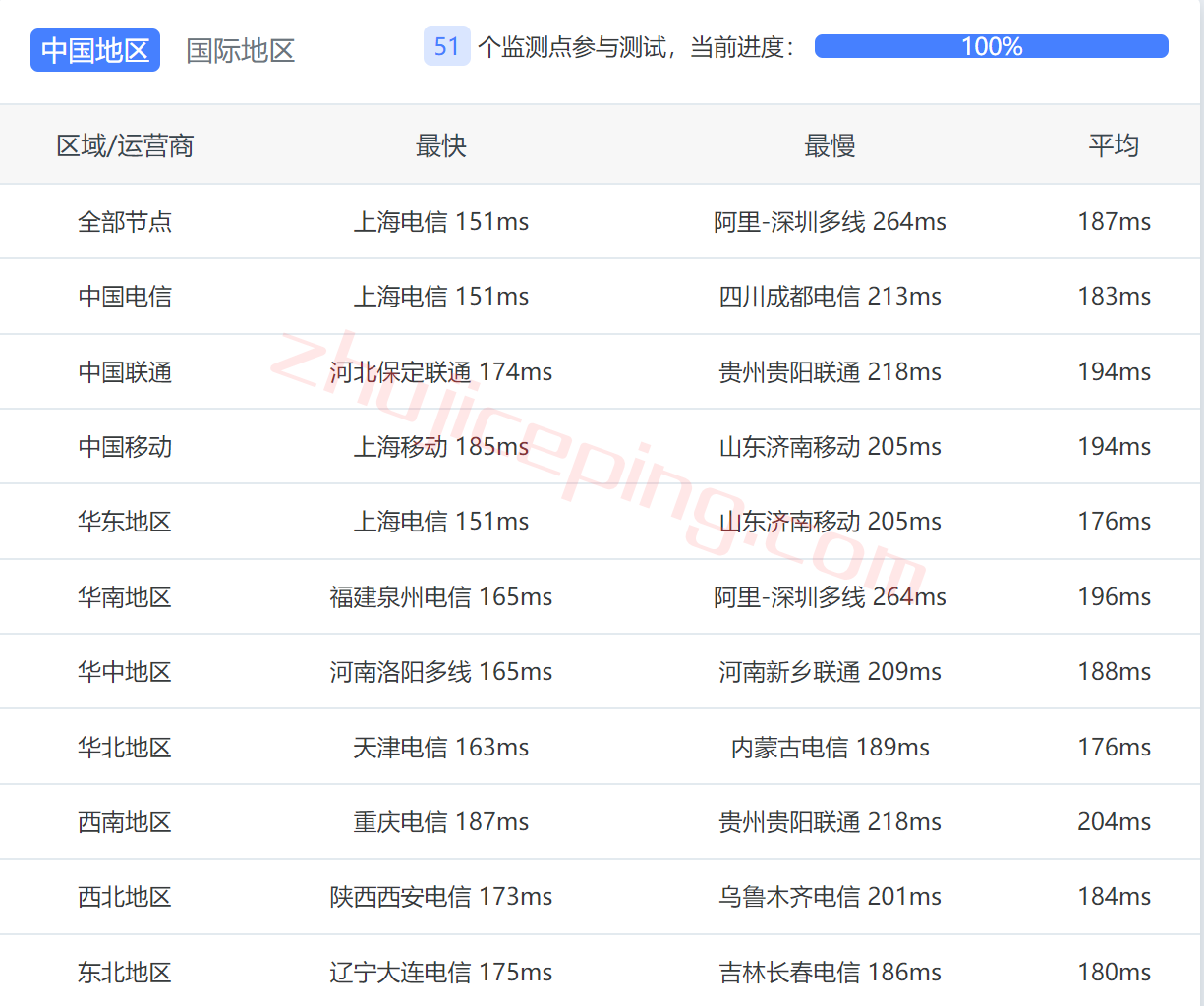The image size is (1204, 1006).
Task: Click the 区域/运营商 column header
Action: coord(125,145)
